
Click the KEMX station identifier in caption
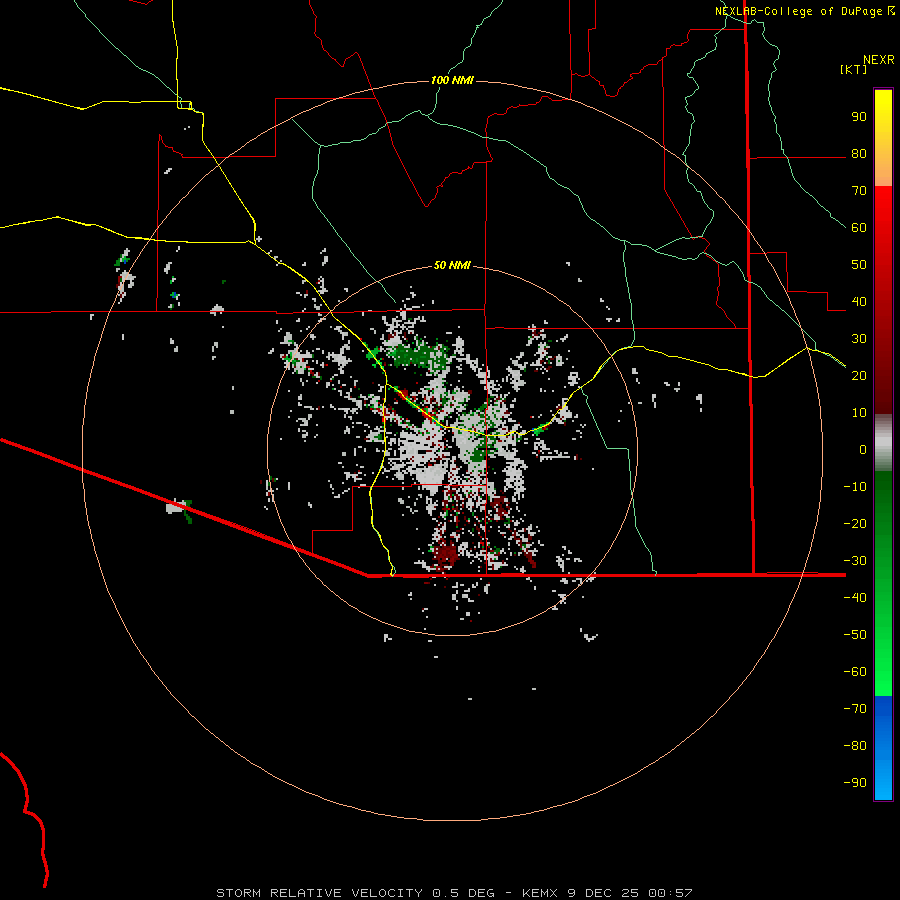pyautogui.click(x=540, y=893)
